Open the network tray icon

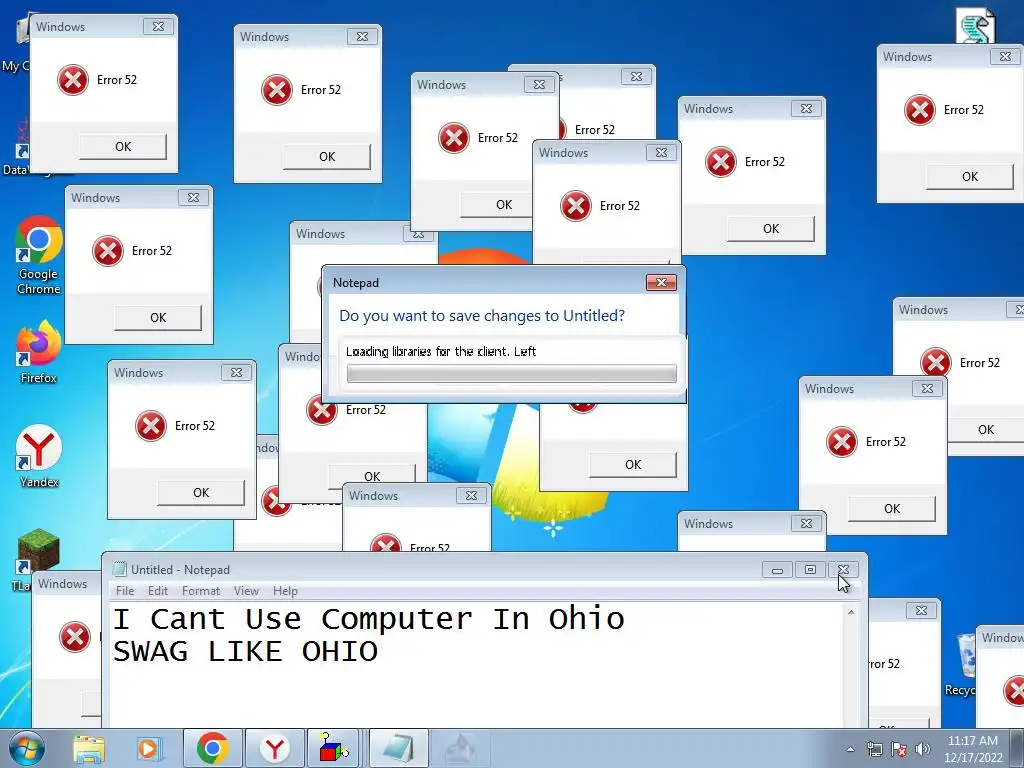pos(874,749)
